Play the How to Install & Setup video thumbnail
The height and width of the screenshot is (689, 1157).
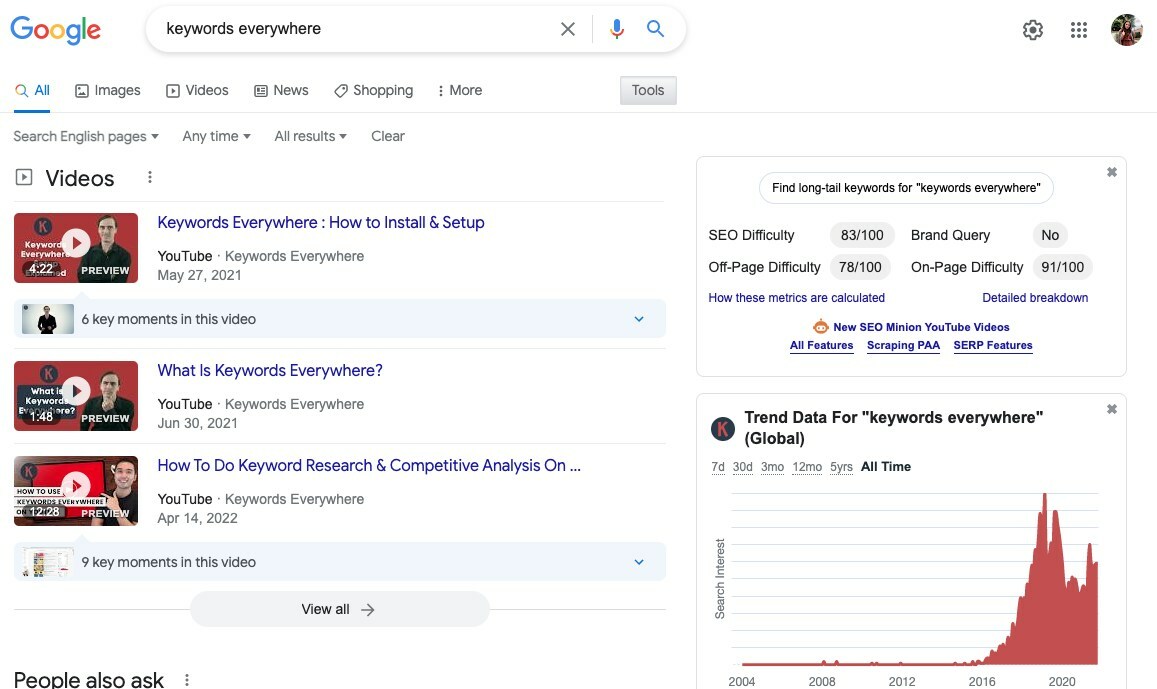point(76,248)
